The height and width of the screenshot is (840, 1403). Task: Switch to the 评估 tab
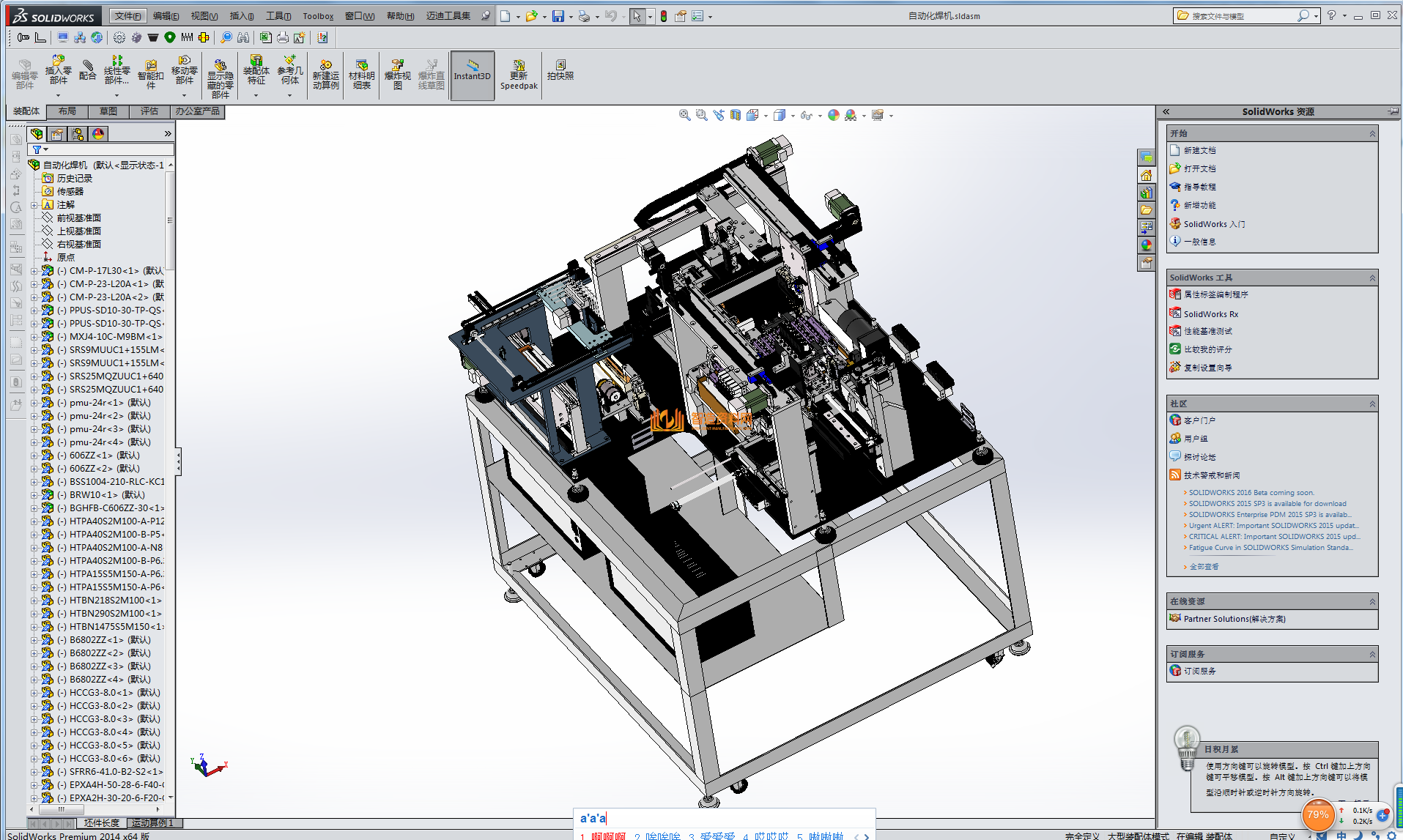(x=149, y=111)
